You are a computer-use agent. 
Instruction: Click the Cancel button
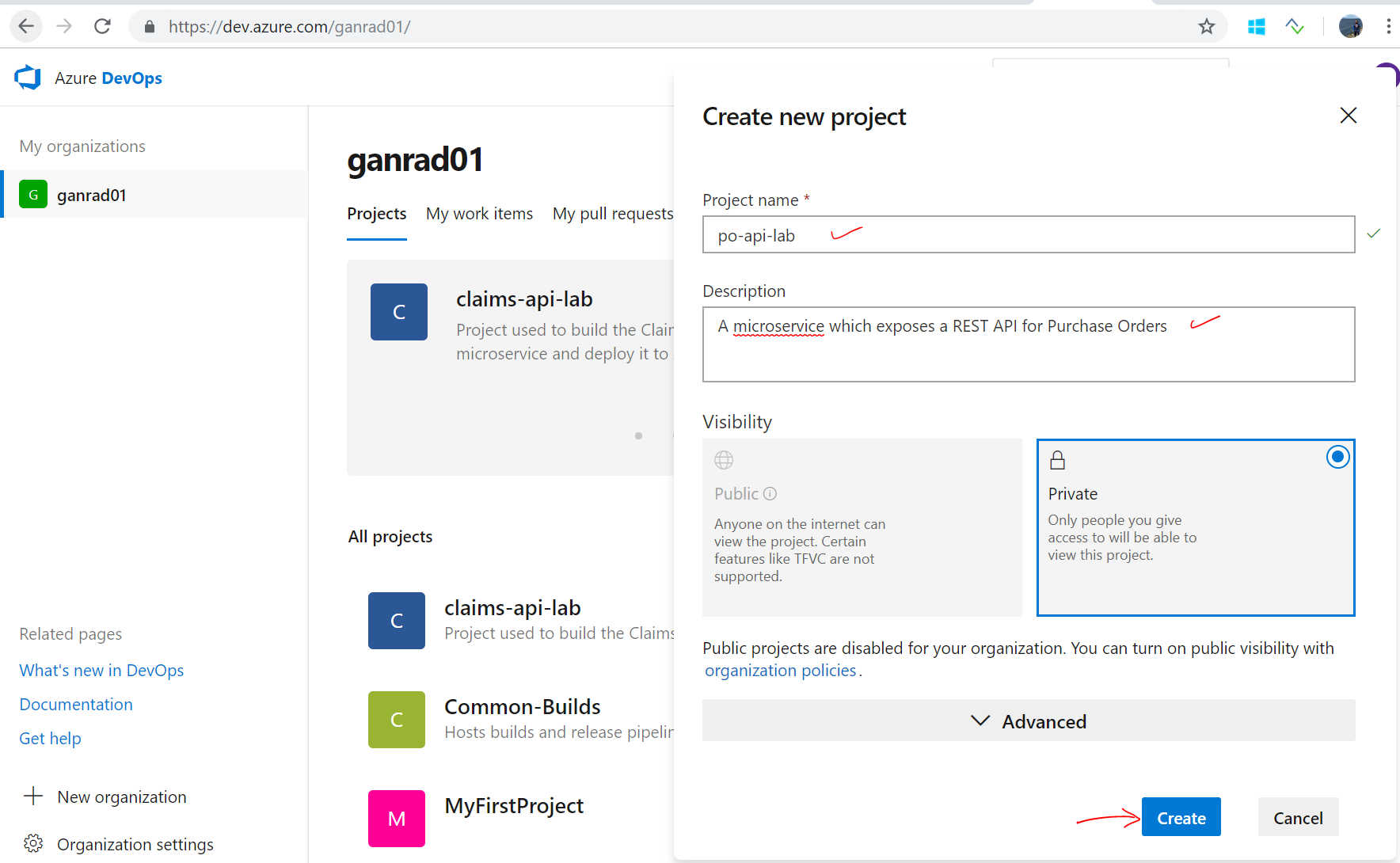pyautogui.click(x=1298, y=817)
